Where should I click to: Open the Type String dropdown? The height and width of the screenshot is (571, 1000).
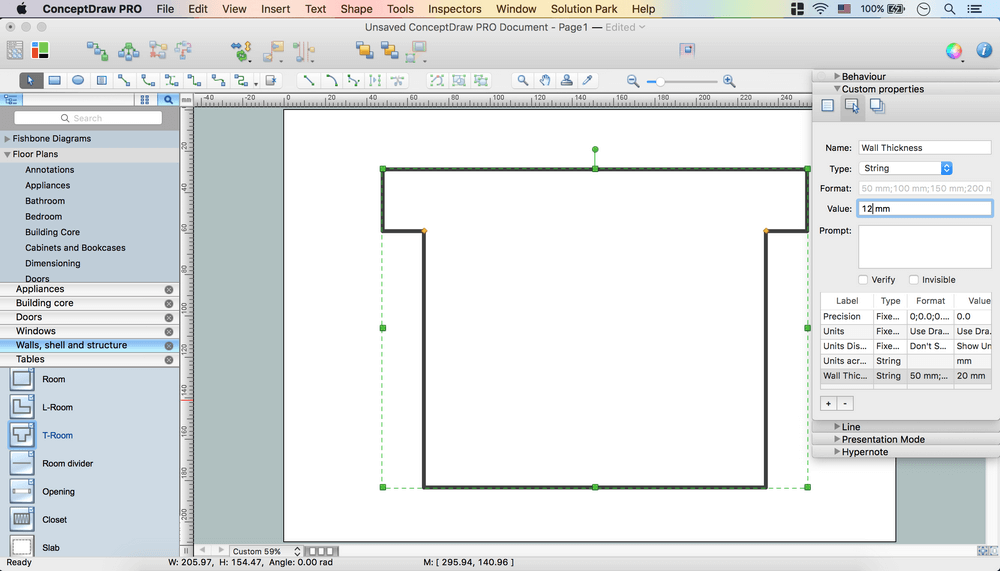tap(906, 168)
